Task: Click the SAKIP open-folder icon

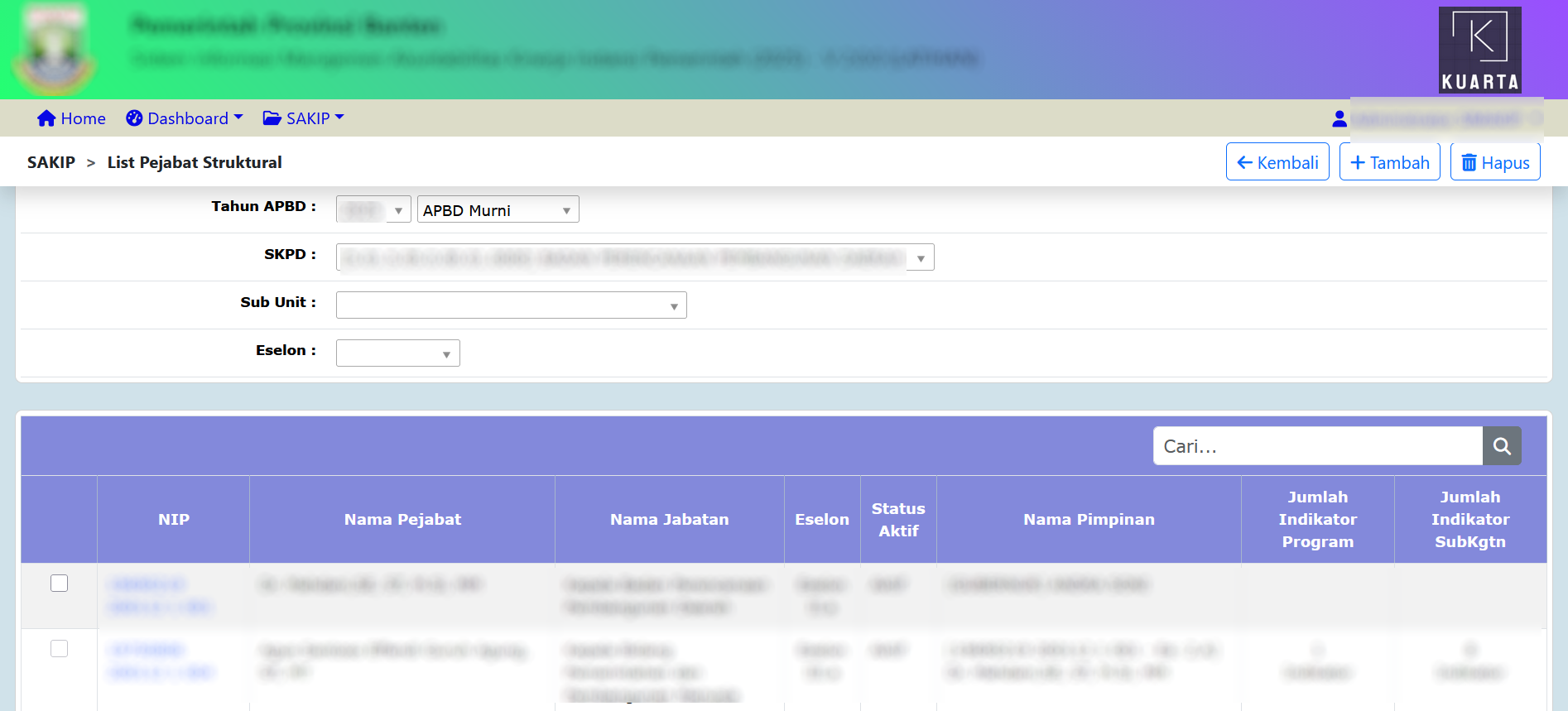Action: tap(272, 118)
